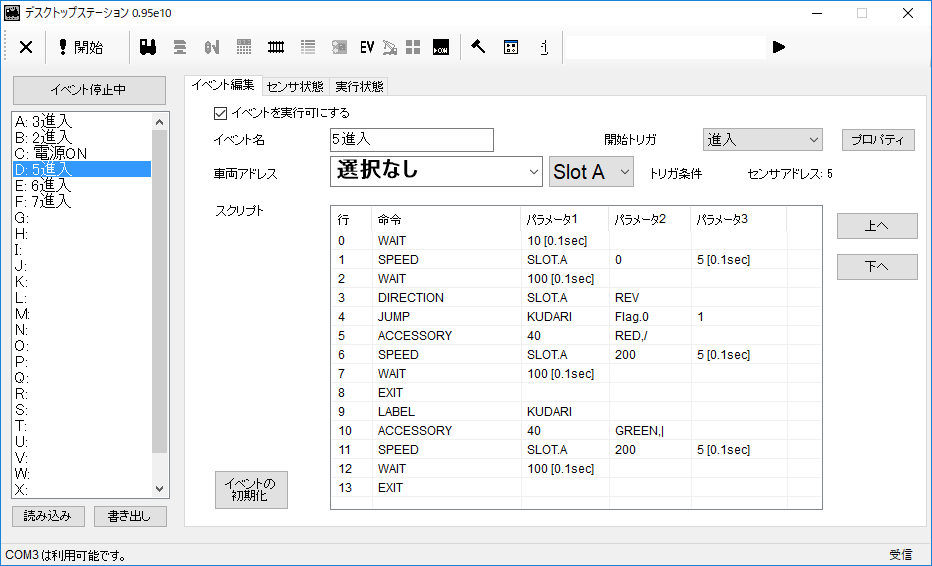Select empty event slot 'G:' in list

(x=82, y=218)
